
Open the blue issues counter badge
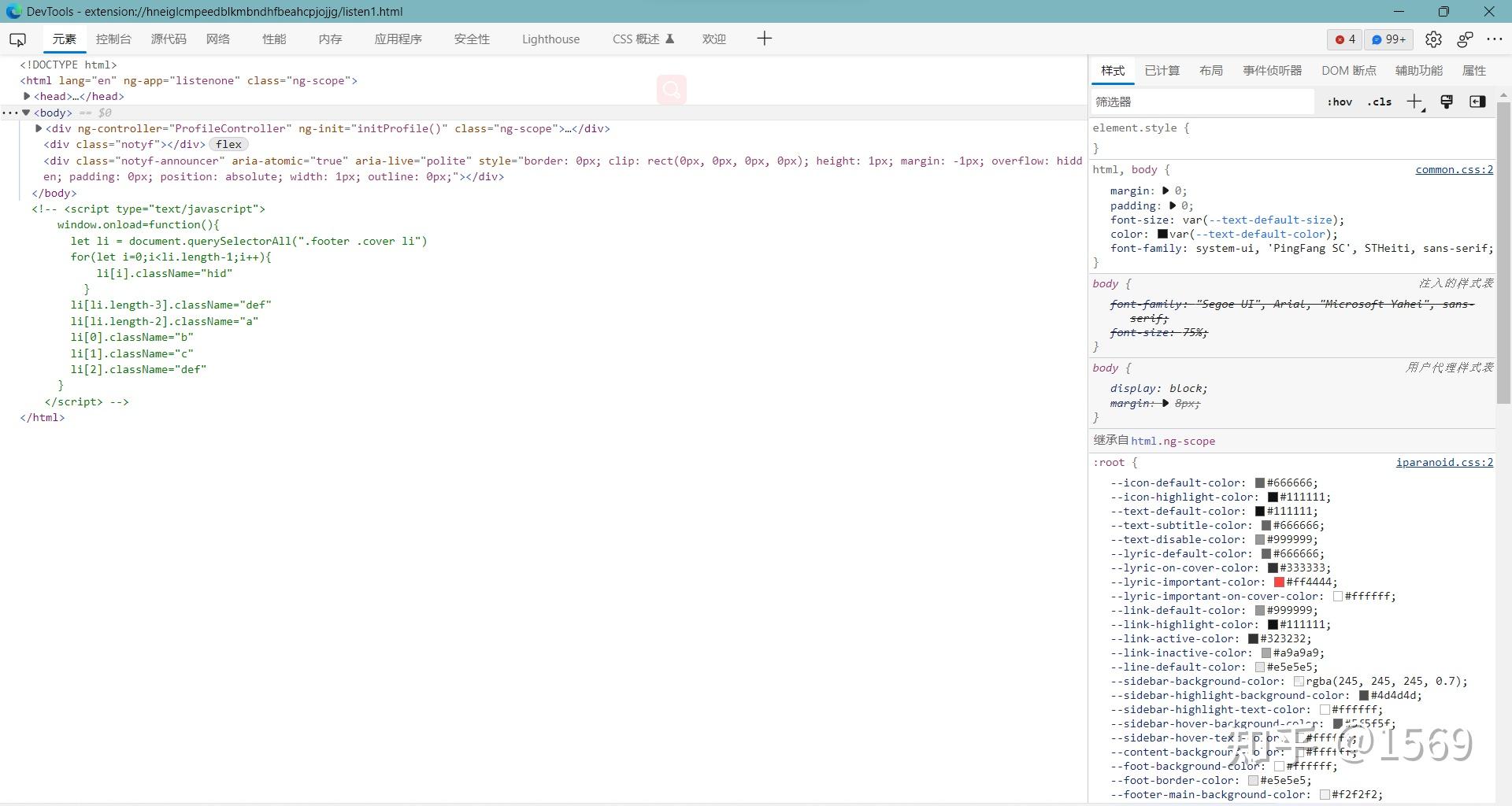[1389, 39]
